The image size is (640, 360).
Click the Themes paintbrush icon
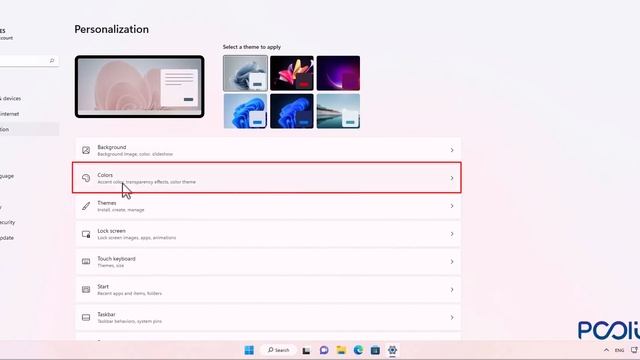[x=86, y=206]
